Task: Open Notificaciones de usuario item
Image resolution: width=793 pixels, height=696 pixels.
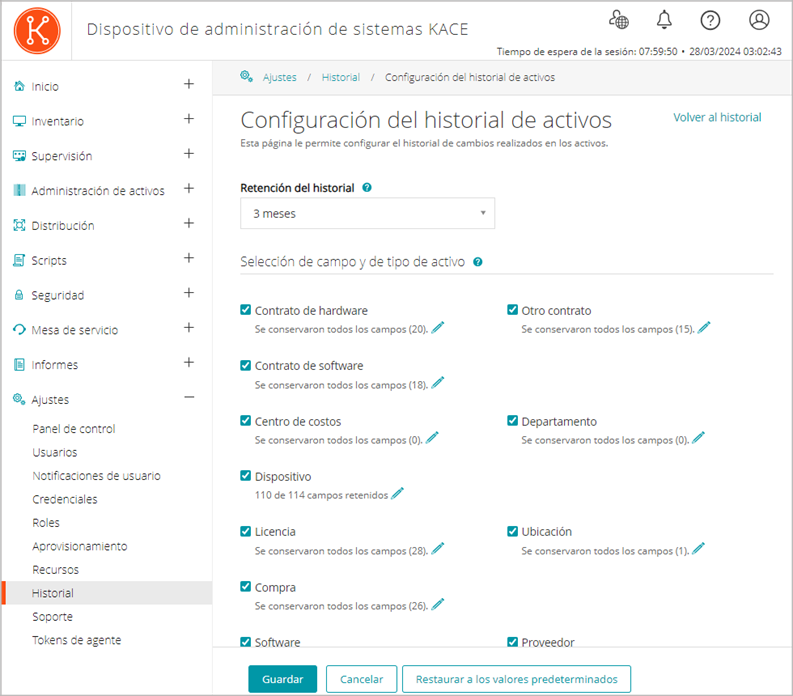Action: pos(97,476)
